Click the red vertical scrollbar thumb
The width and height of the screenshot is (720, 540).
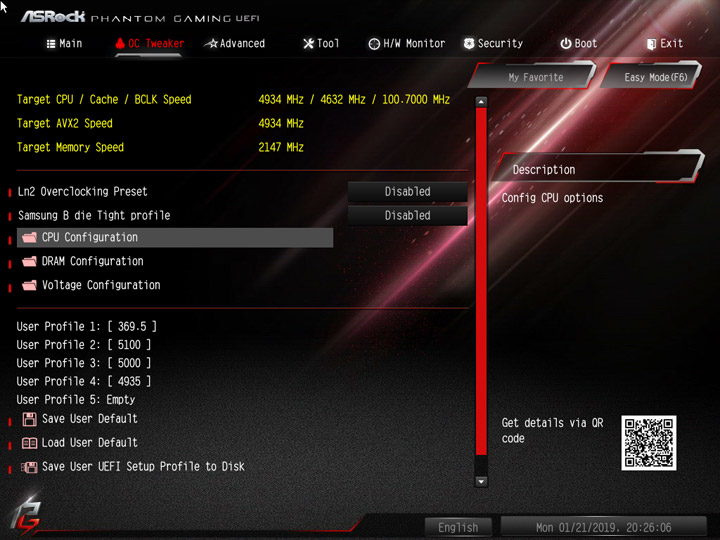pos(481,281)
